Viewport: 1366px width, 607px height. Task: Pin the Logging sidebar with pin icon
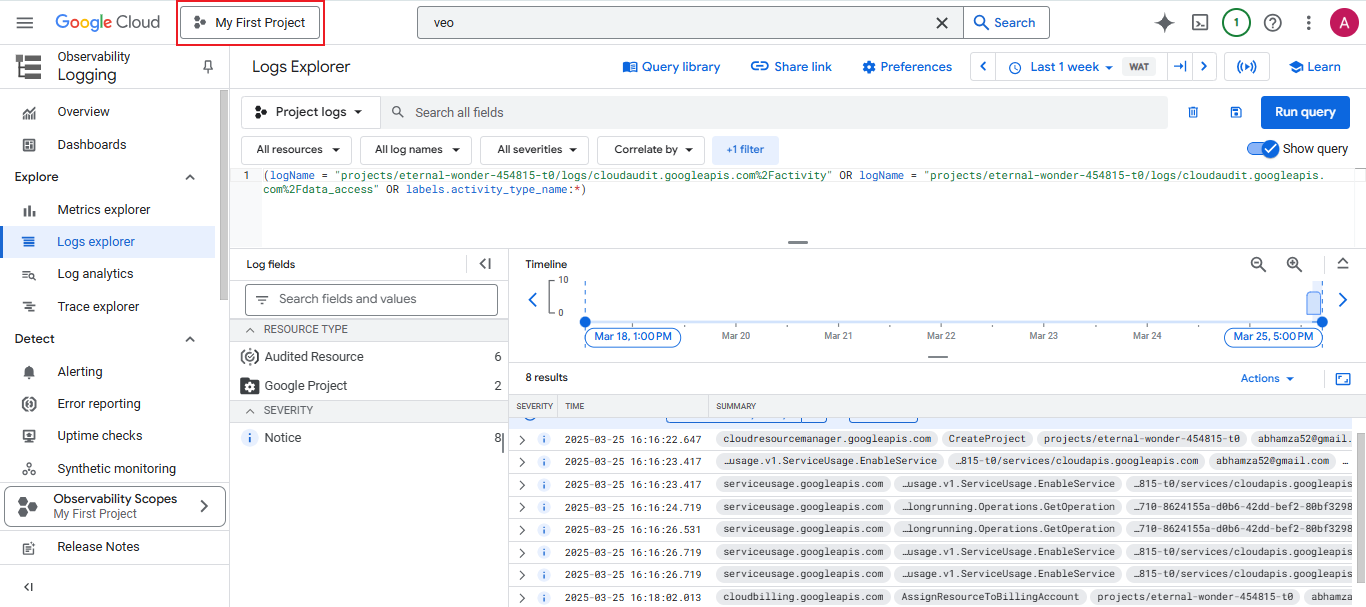click(208, 66)
